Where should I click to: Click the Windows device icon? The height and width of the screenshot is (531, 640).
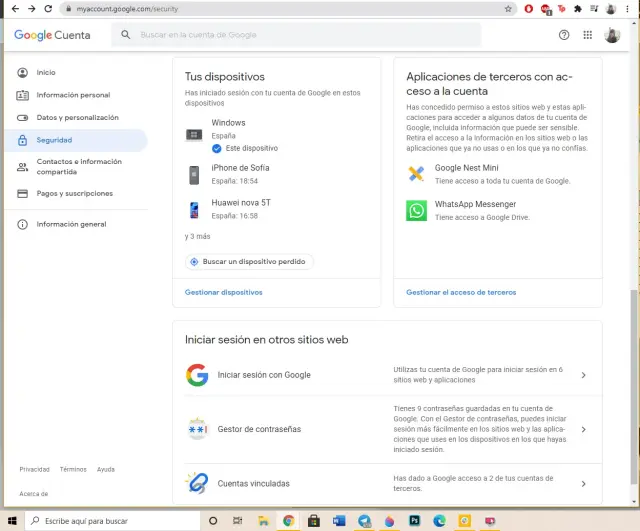coord(194,134)
